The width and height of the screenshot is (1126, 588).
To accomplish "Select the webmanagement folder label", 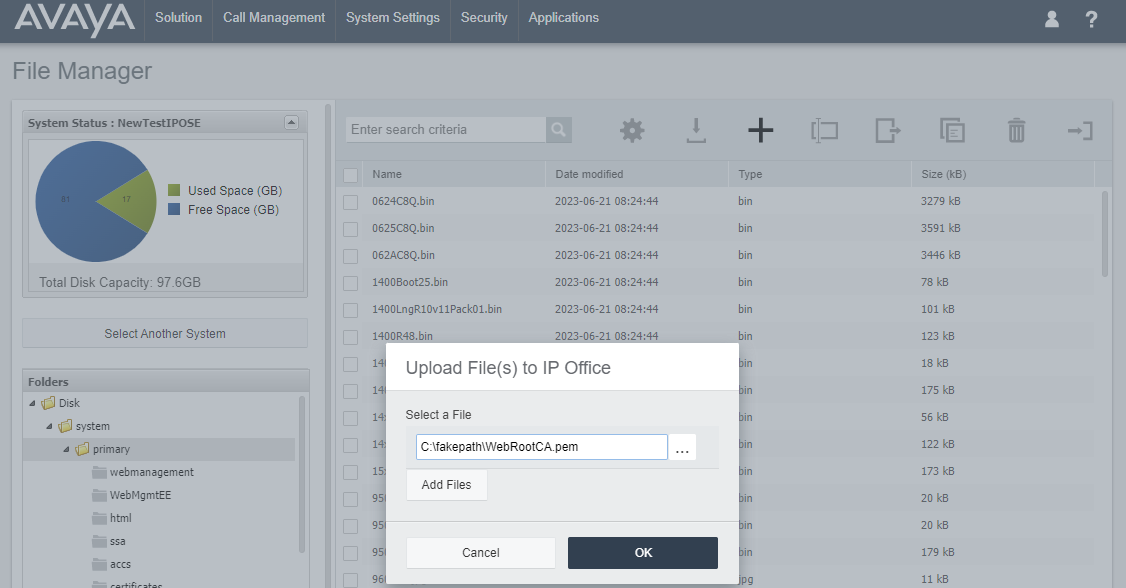I will click(152, 472).
